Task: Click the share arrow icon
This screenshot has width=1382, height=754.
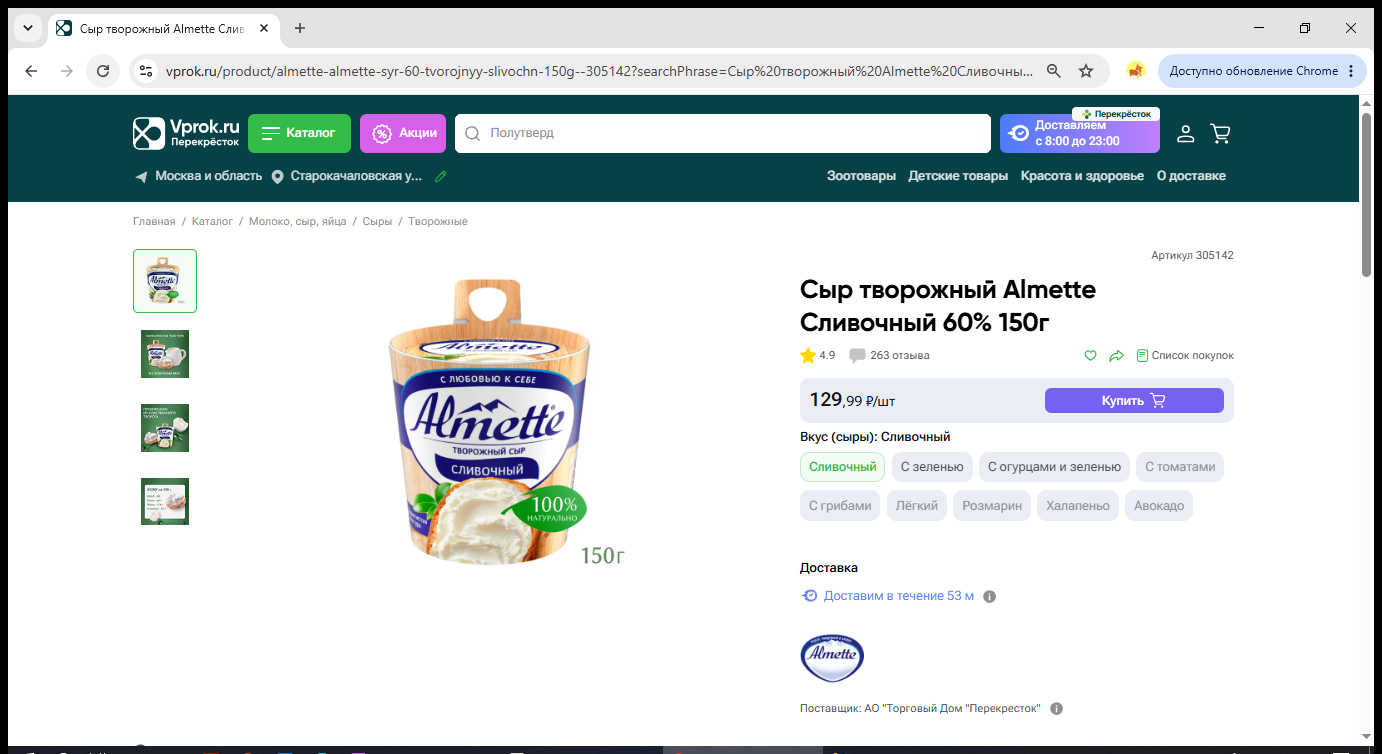Action: click(1116, 355)
